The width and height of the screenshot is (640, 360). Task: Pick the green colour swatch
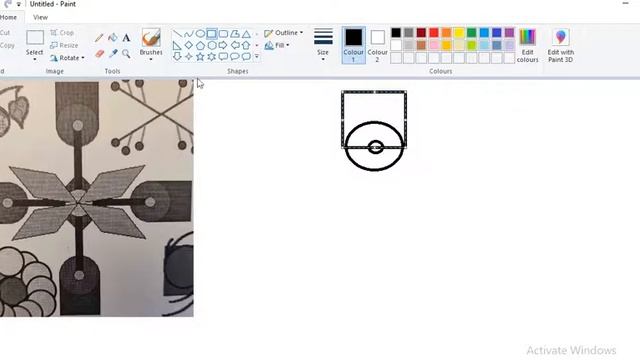click(x=471, y=33)
